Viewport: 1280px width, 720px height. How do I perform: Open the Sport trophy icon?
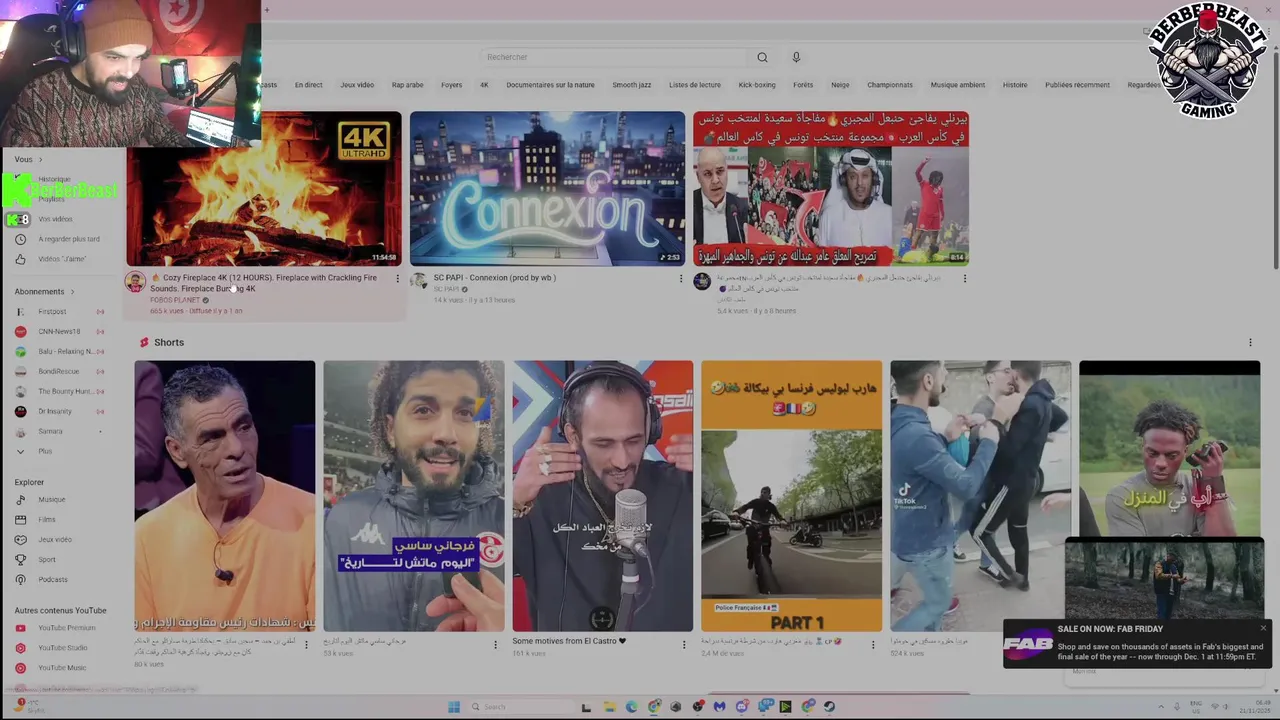pos(20,560)
